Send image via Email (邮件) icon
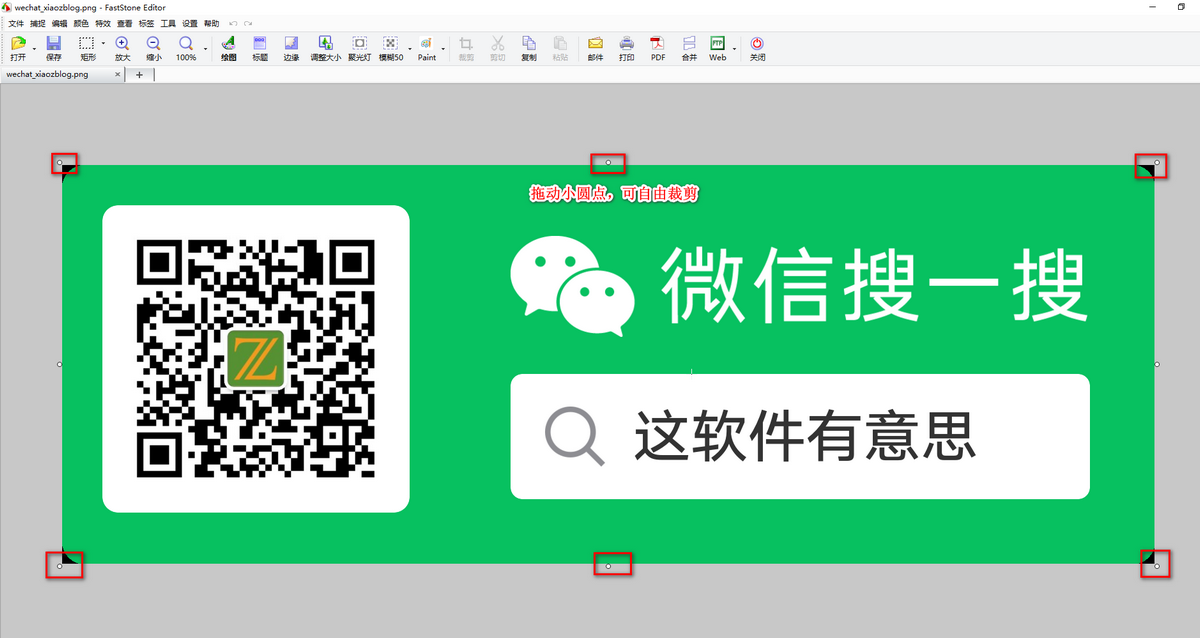 (x=595, y=47)
